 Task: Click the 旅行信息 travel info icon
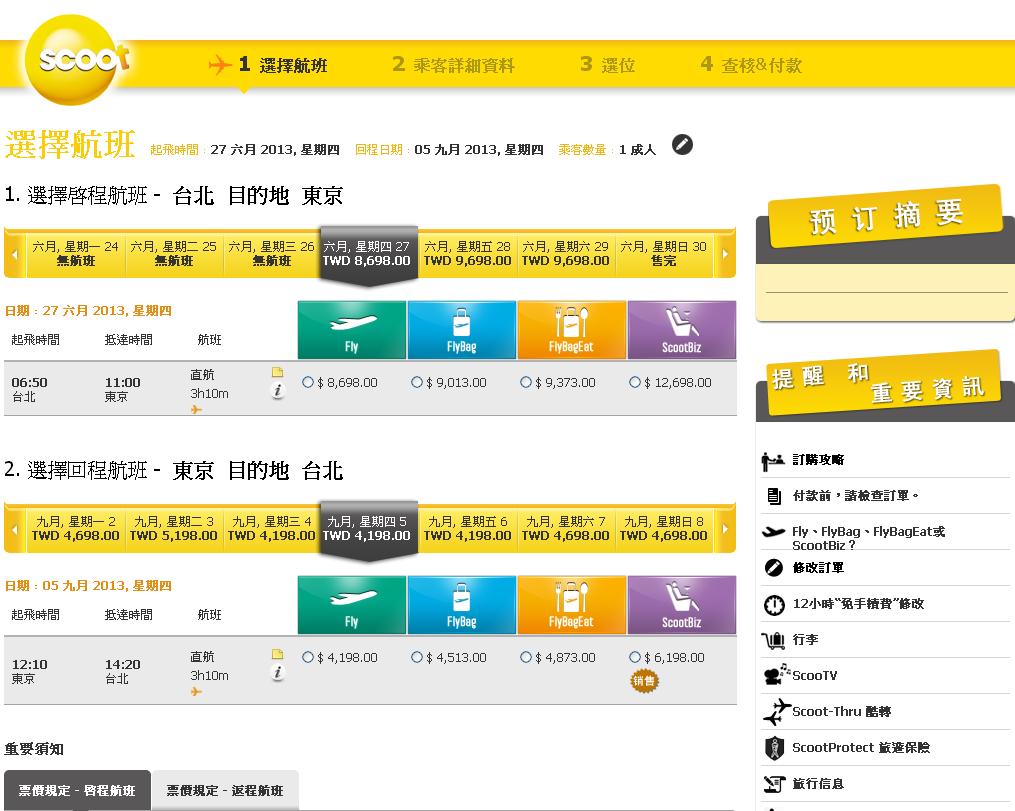coord(774,784)
